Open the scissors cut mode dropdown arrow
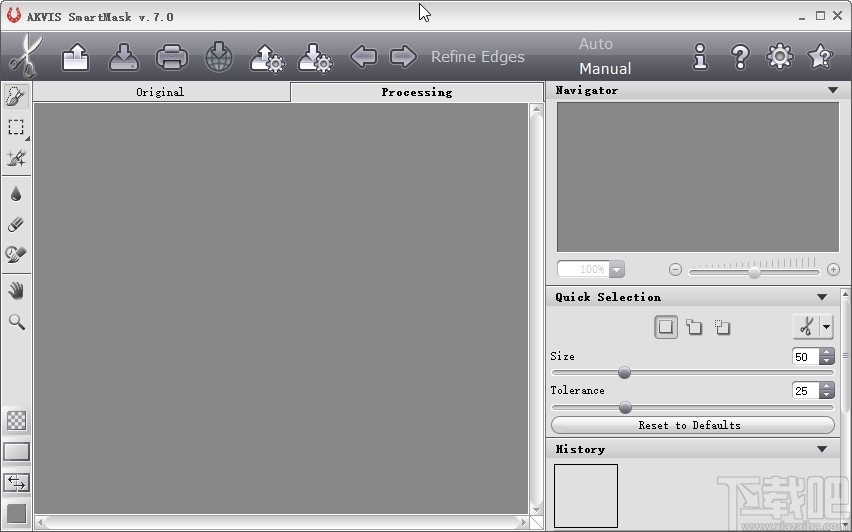852x532 pixels. pyautogui.click(x=826, y=327)
